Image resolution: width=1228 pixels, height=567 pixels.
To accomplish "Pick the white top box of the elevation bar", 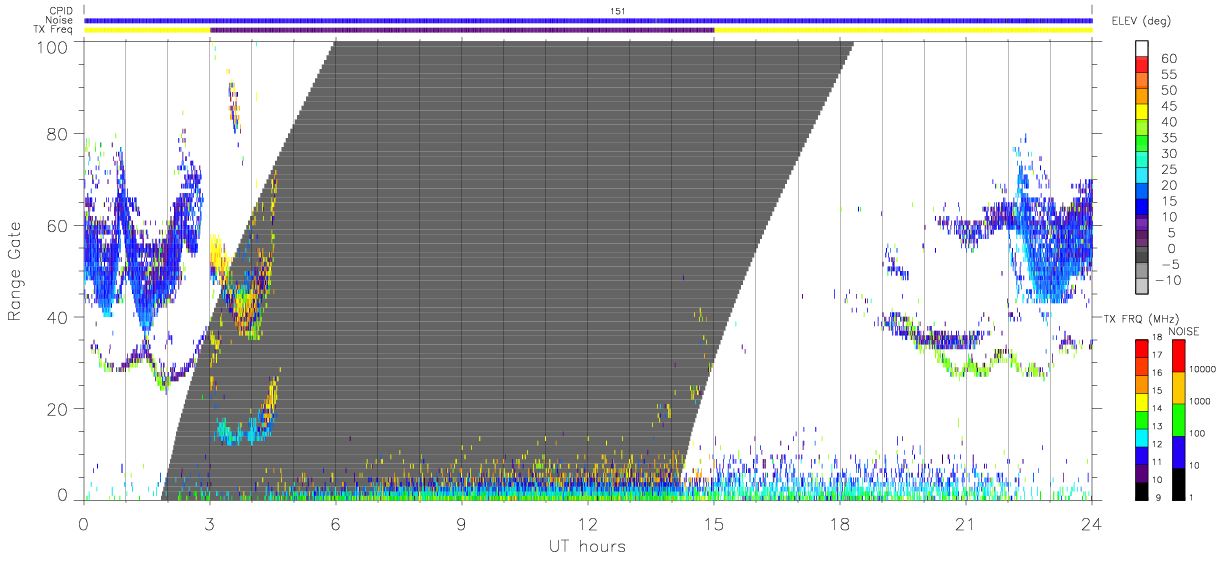I will [x=1142, y=48].
